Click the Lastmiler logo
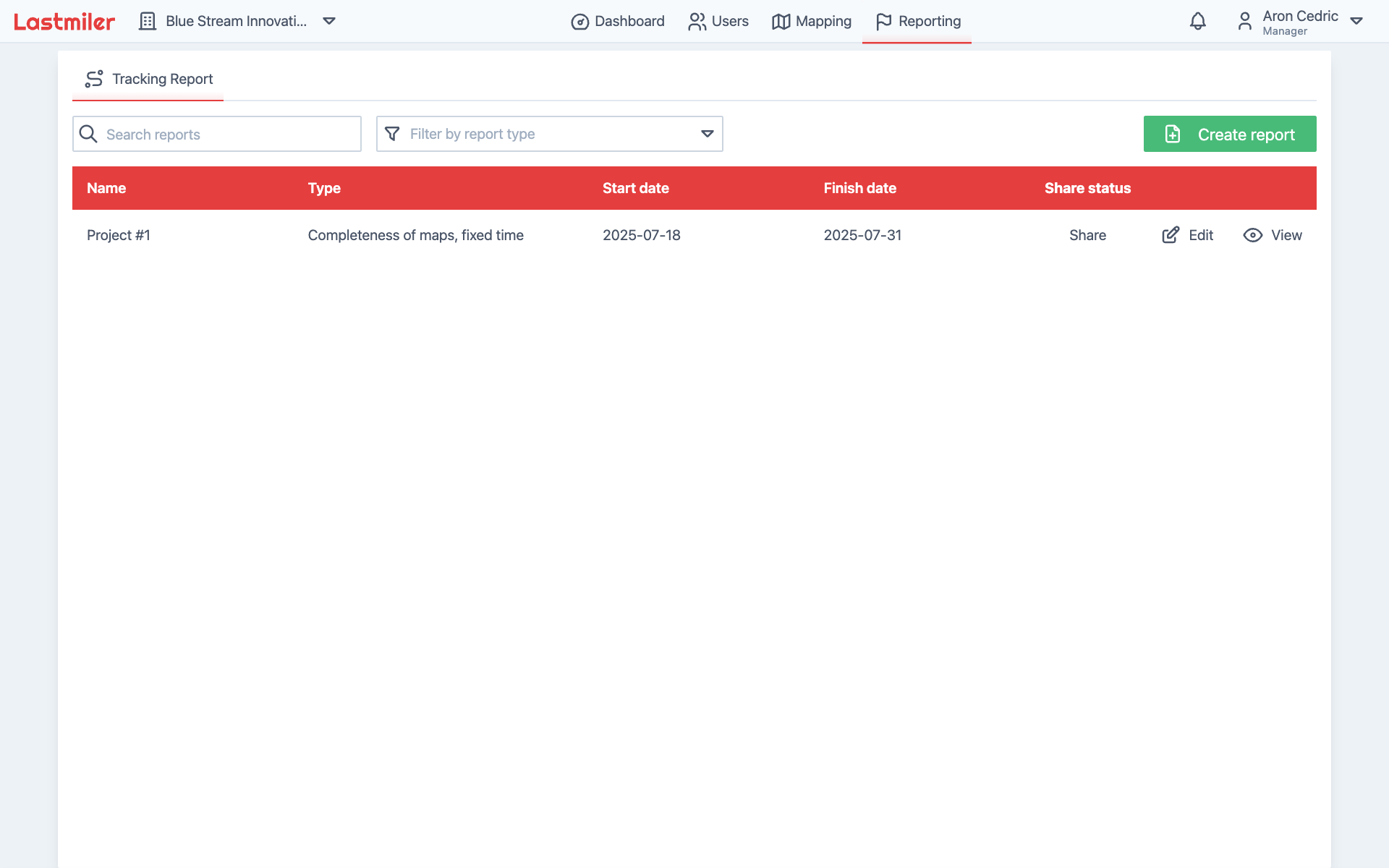The image size is (1389, 868). (64, 22)
